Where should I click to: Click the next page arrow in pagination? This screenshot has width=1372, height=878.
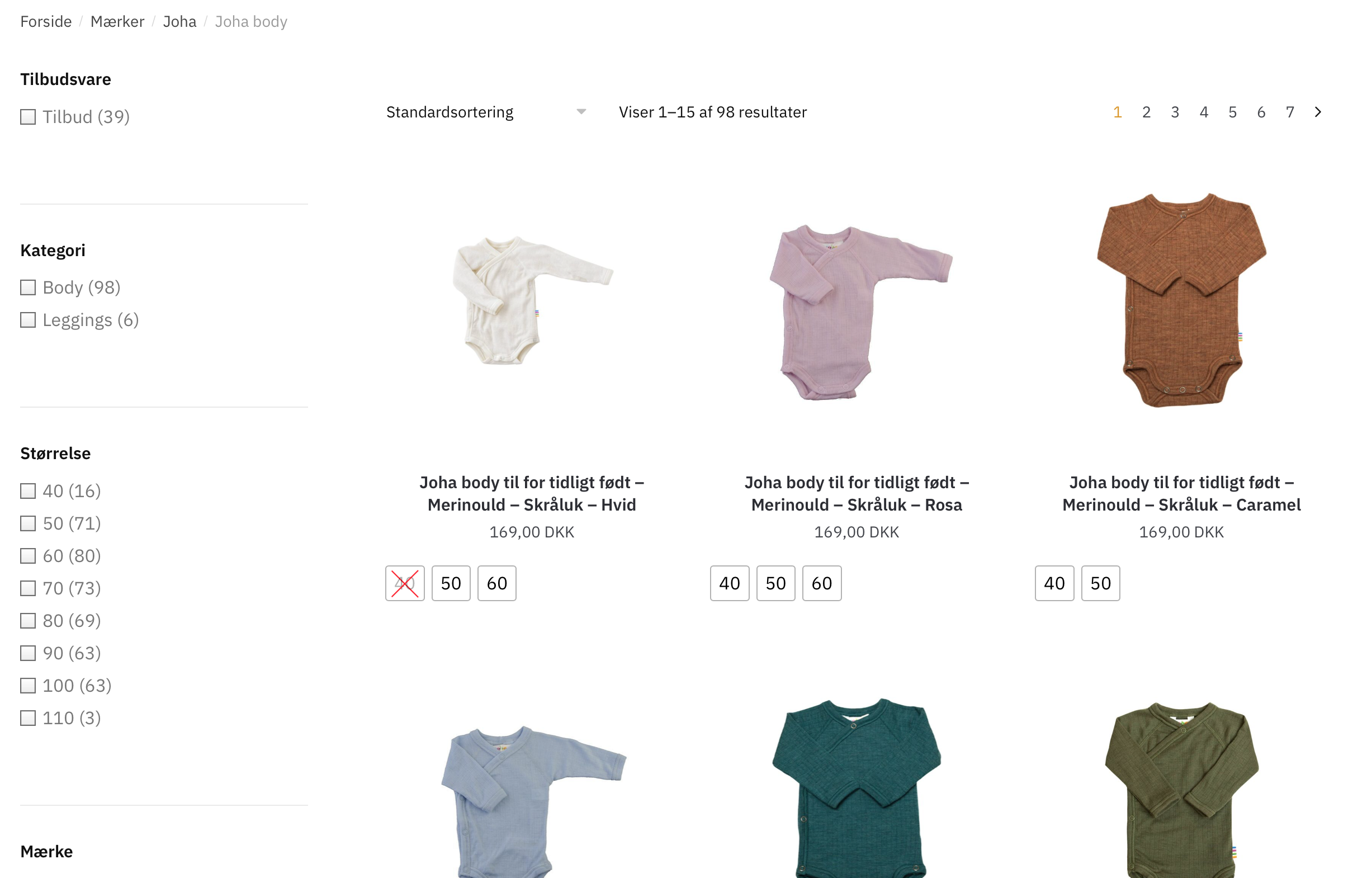pos(1317,112)
